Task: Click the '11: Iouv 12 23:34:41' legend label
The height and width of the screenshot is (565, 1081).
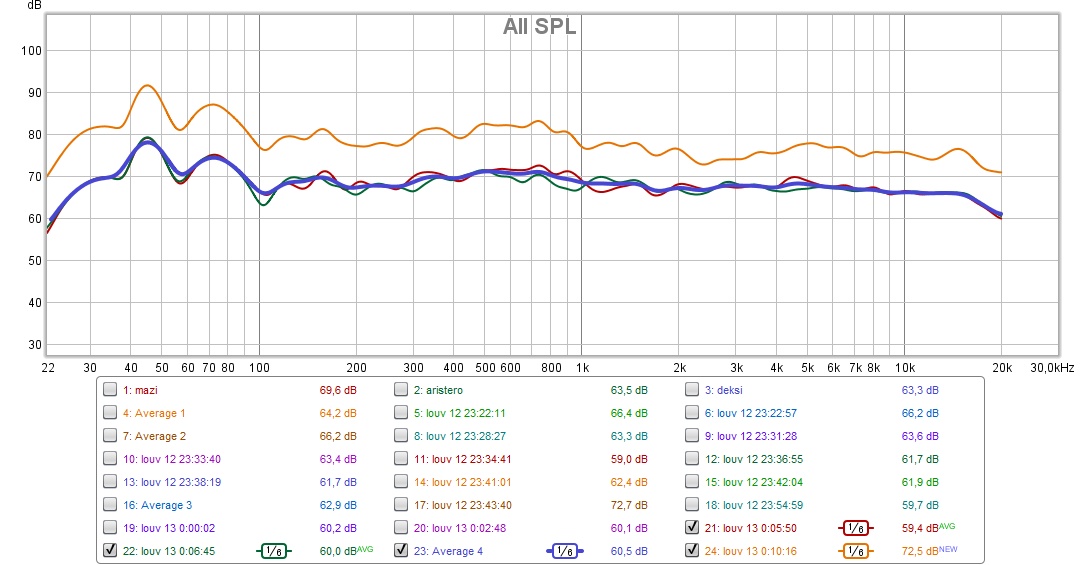Action: click(463, 459)
